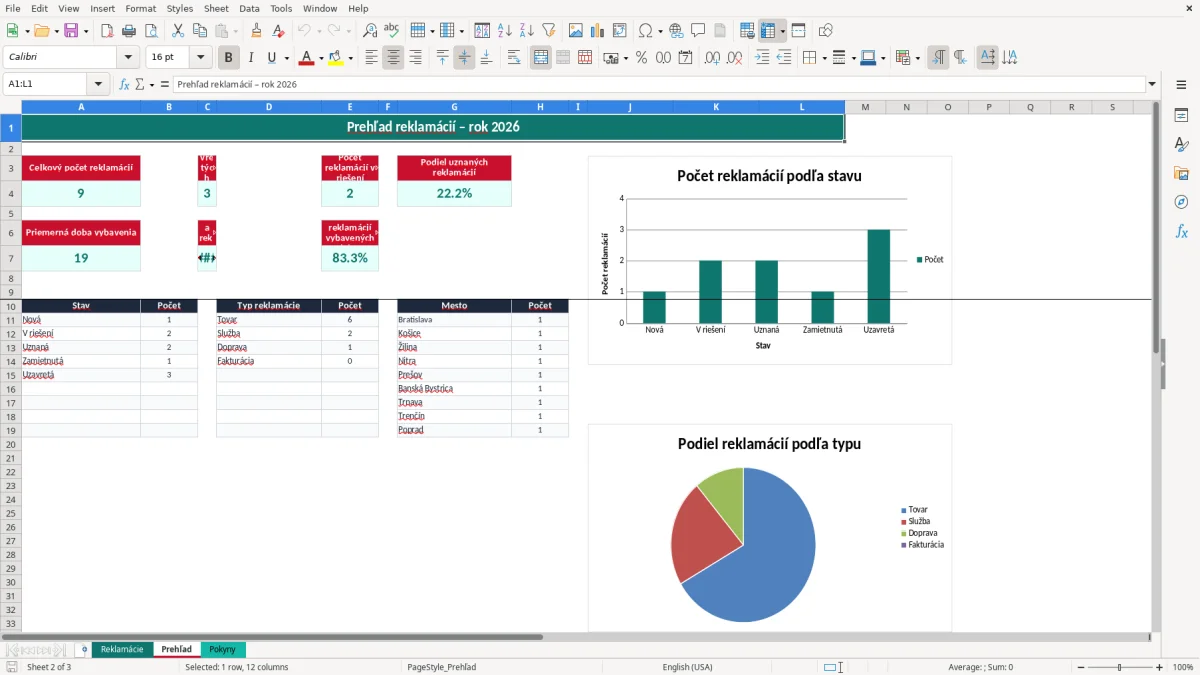Sort descending Z to A
The image size is (1200, 675).
[x=526, y=31]
